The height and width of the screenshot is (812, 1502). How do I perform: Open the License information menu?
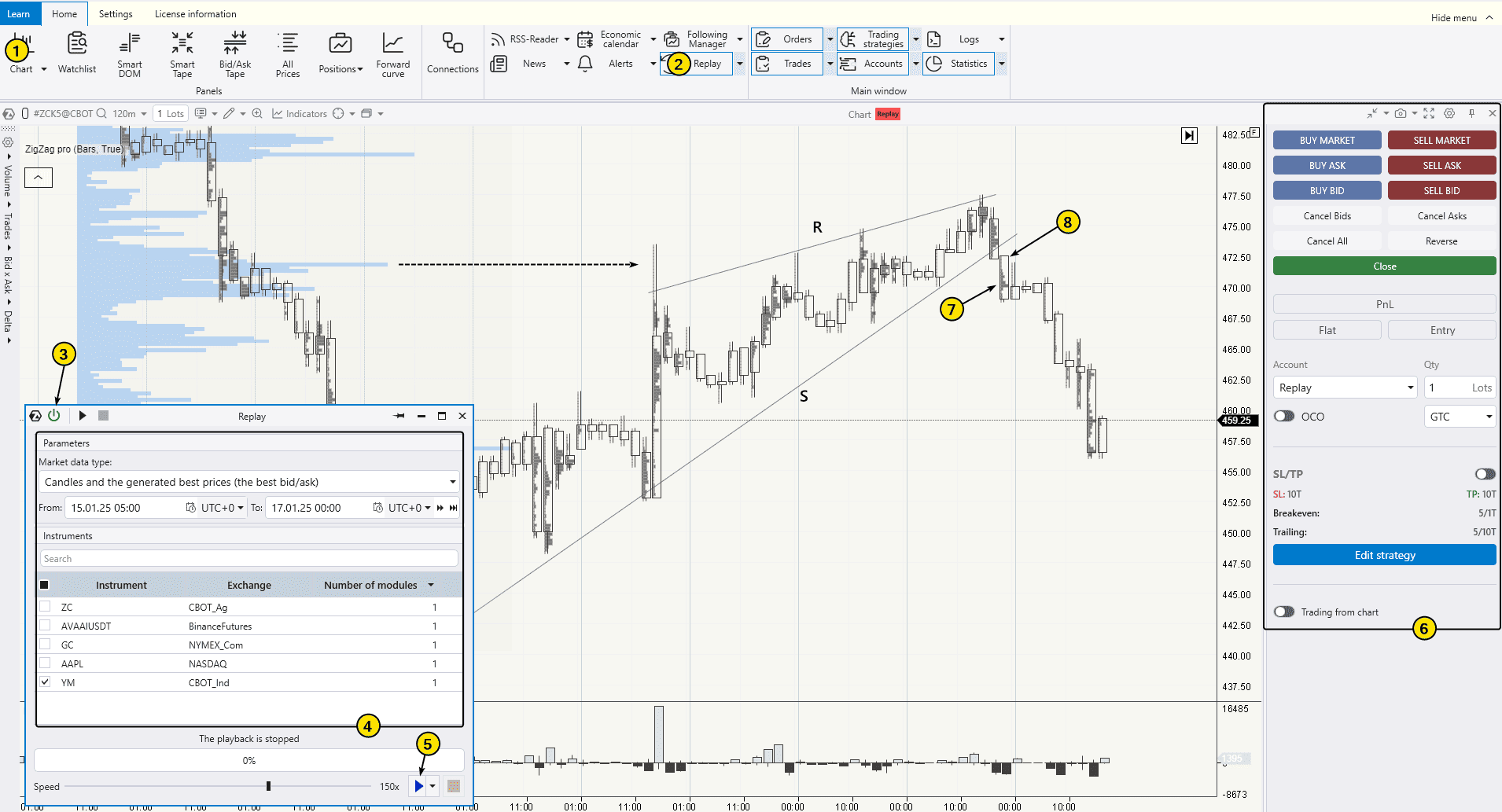[x=195, y=13]
